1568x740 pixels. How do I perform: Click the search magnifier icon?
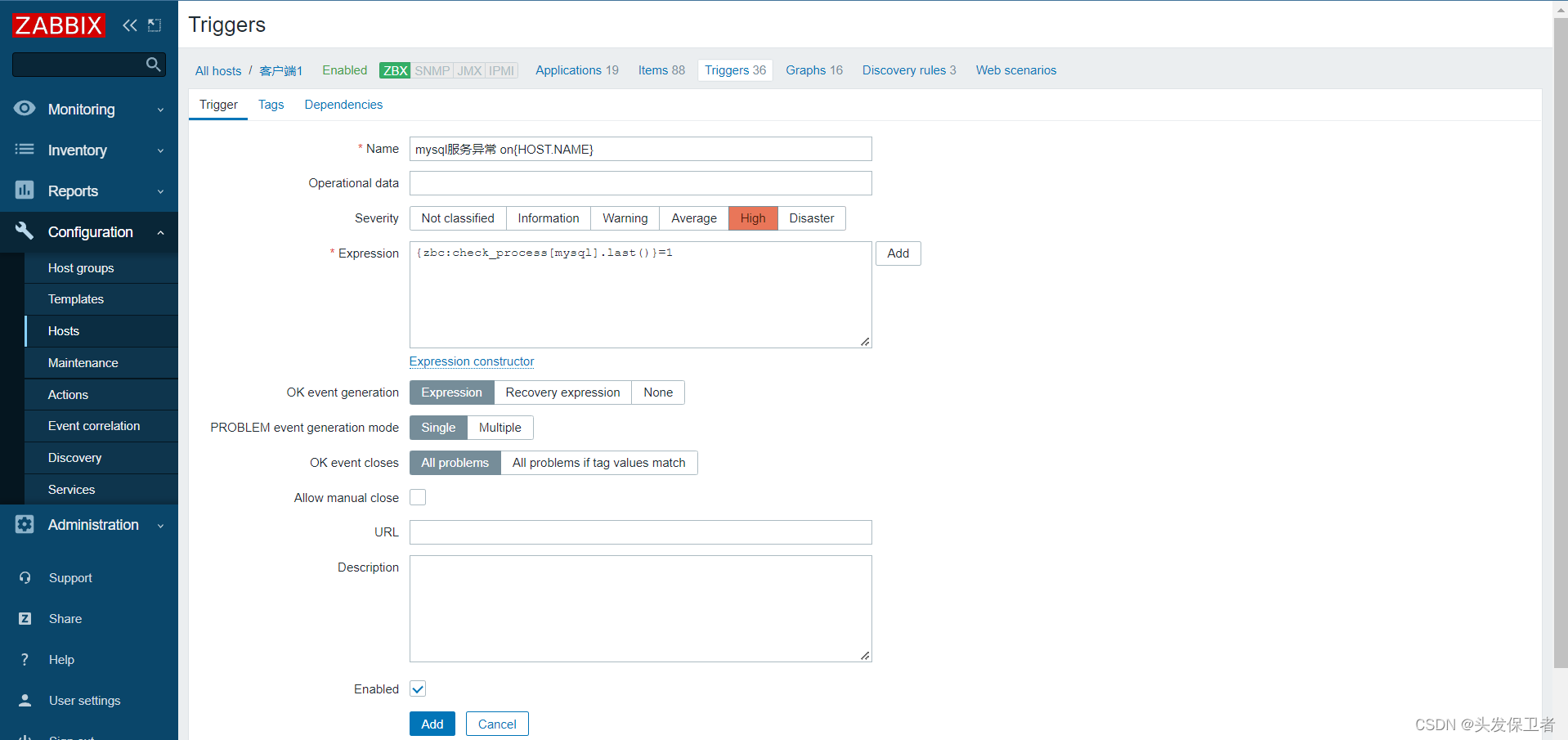click(153, 64)
